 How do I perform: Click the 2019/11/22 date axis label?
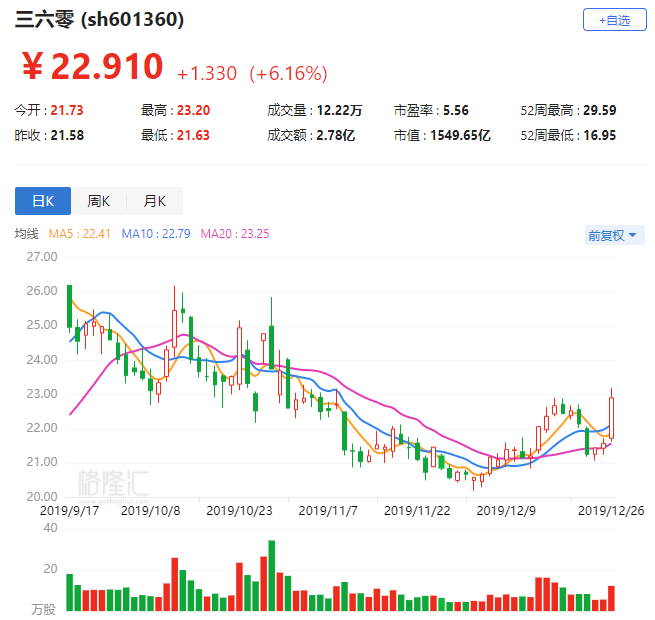(x=417, y=511)
